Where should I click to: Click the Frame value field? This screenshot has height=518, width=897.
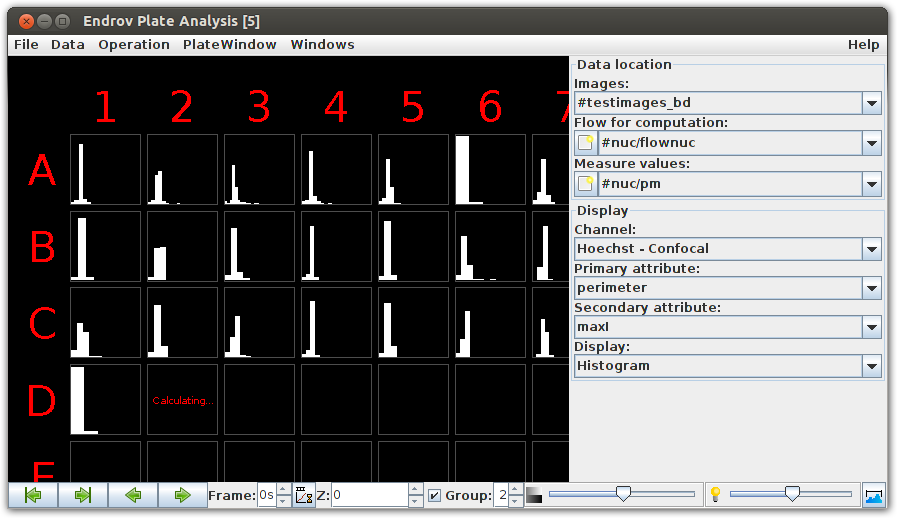pyautogui.click(x=267, y=495)
